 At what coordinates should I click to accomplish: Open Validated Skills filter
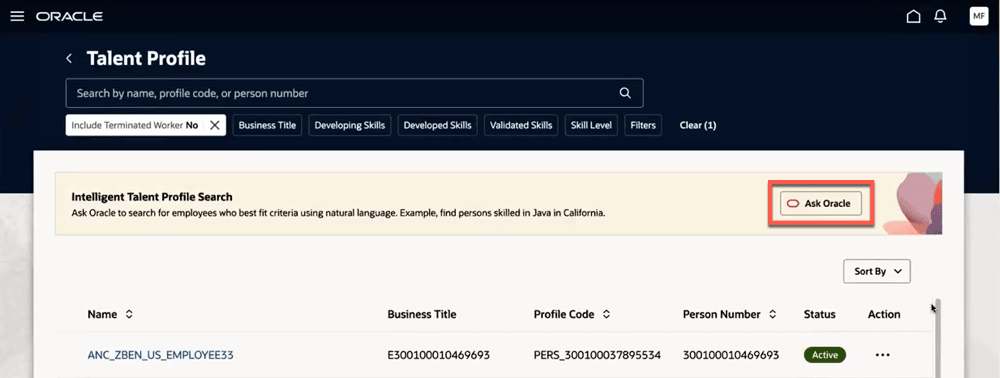(x=521, y=126)
